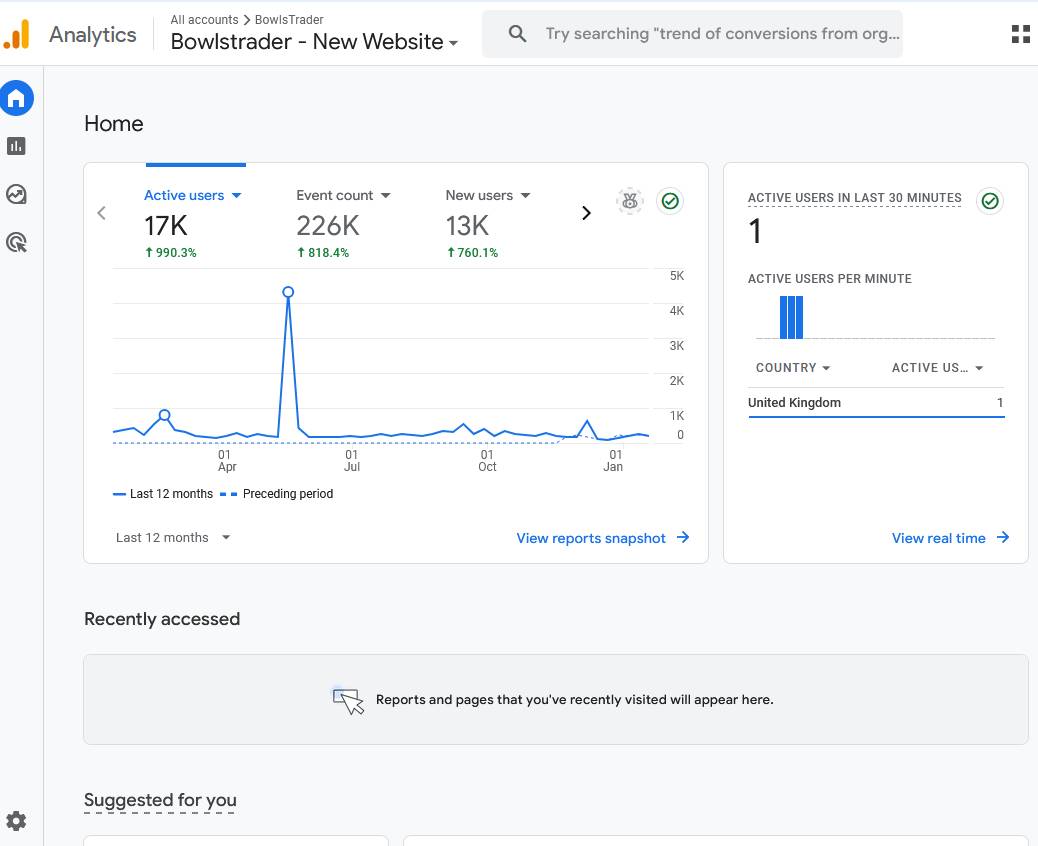Click the Last 12 months legend entry
Screen dimensions: 1038x846
[x=163, y=494]
